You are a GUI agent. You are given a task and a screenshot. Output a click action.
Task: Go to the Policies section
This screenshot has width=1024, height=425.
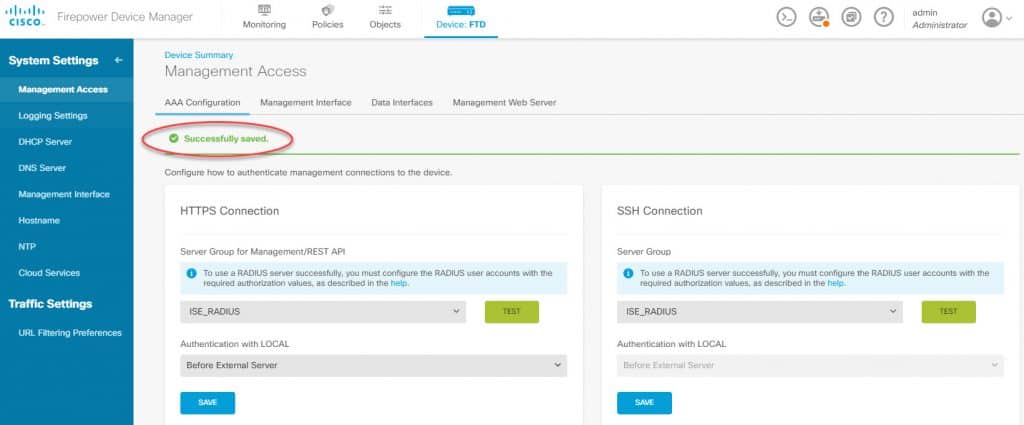pos(327,17)
